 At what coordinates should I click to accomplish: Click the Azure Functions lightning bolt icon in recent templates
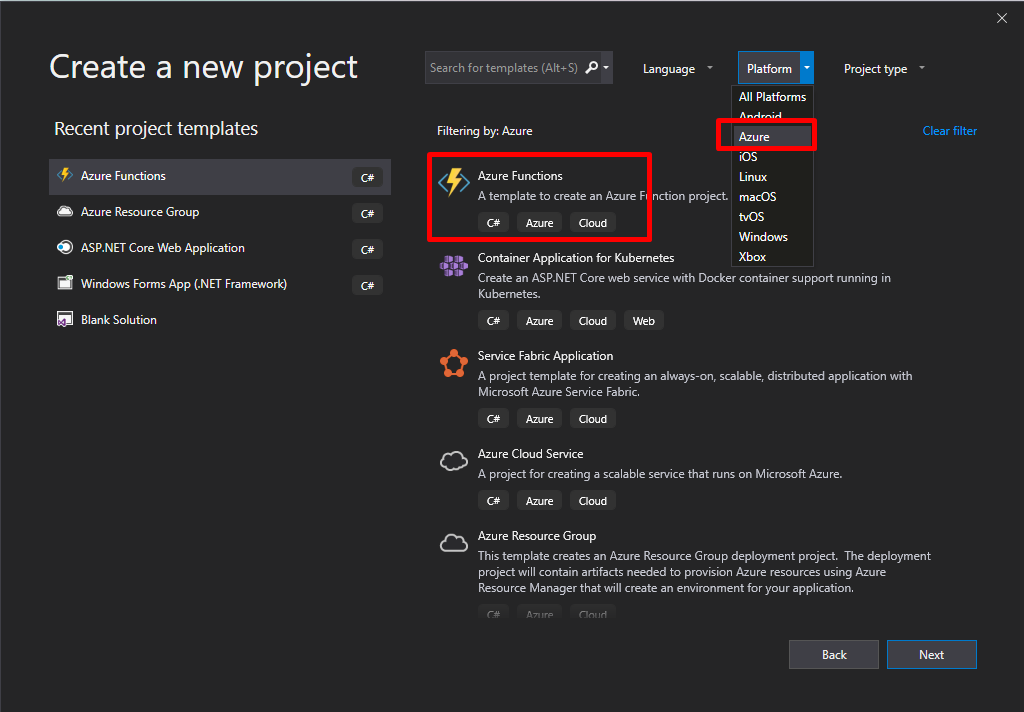coord(65,175)
